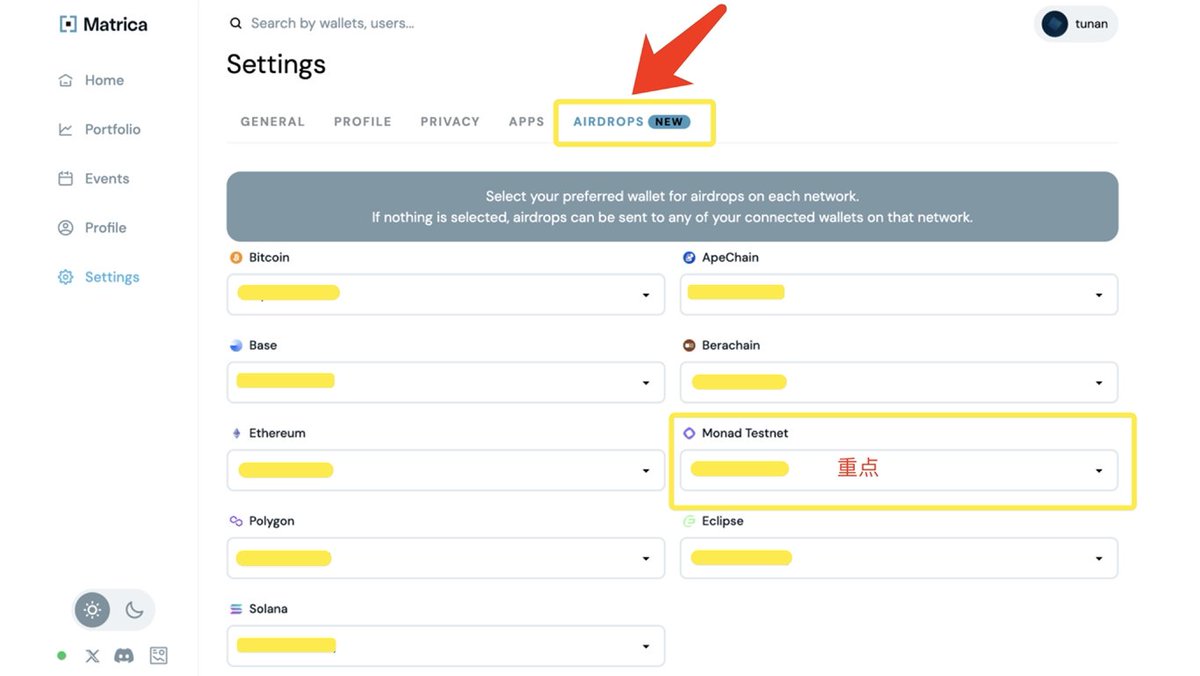Click the ApeChain network icon
The height and width of the screenshot is (676, 1200).
[x=689, y=257]
